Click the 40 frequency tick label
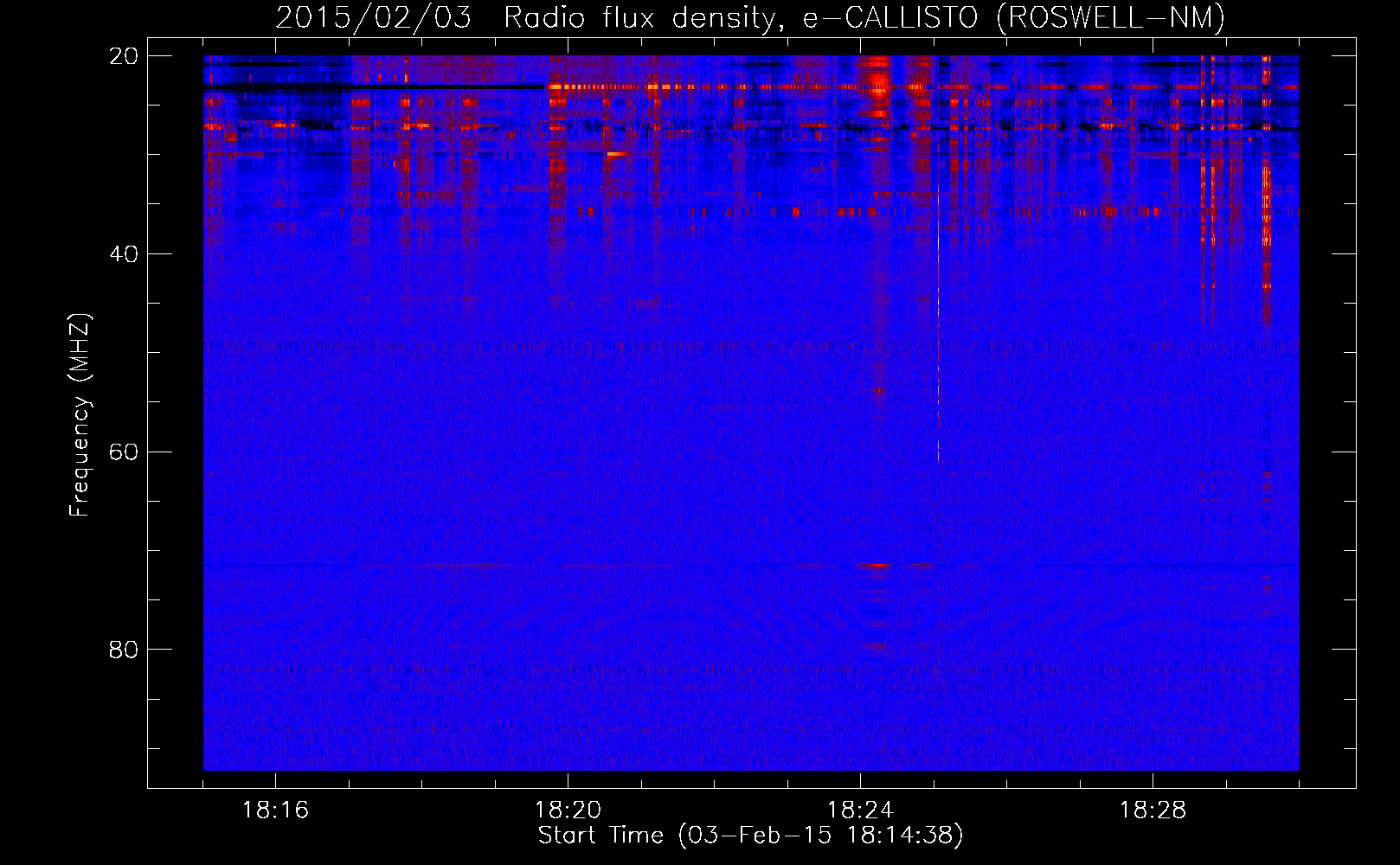1400x865 pixels. (x=124, y=254)
